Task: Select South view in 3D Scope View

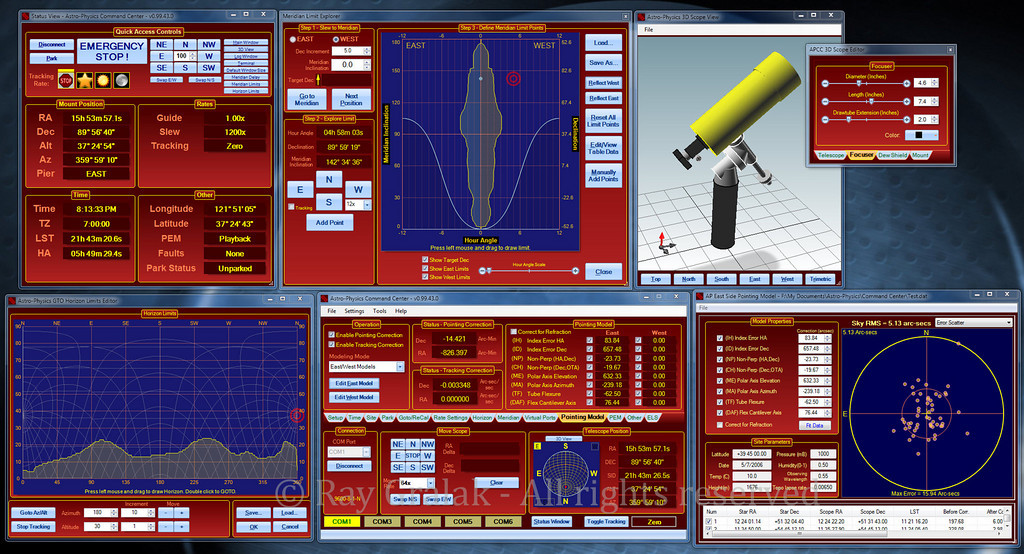Action: 722,279
